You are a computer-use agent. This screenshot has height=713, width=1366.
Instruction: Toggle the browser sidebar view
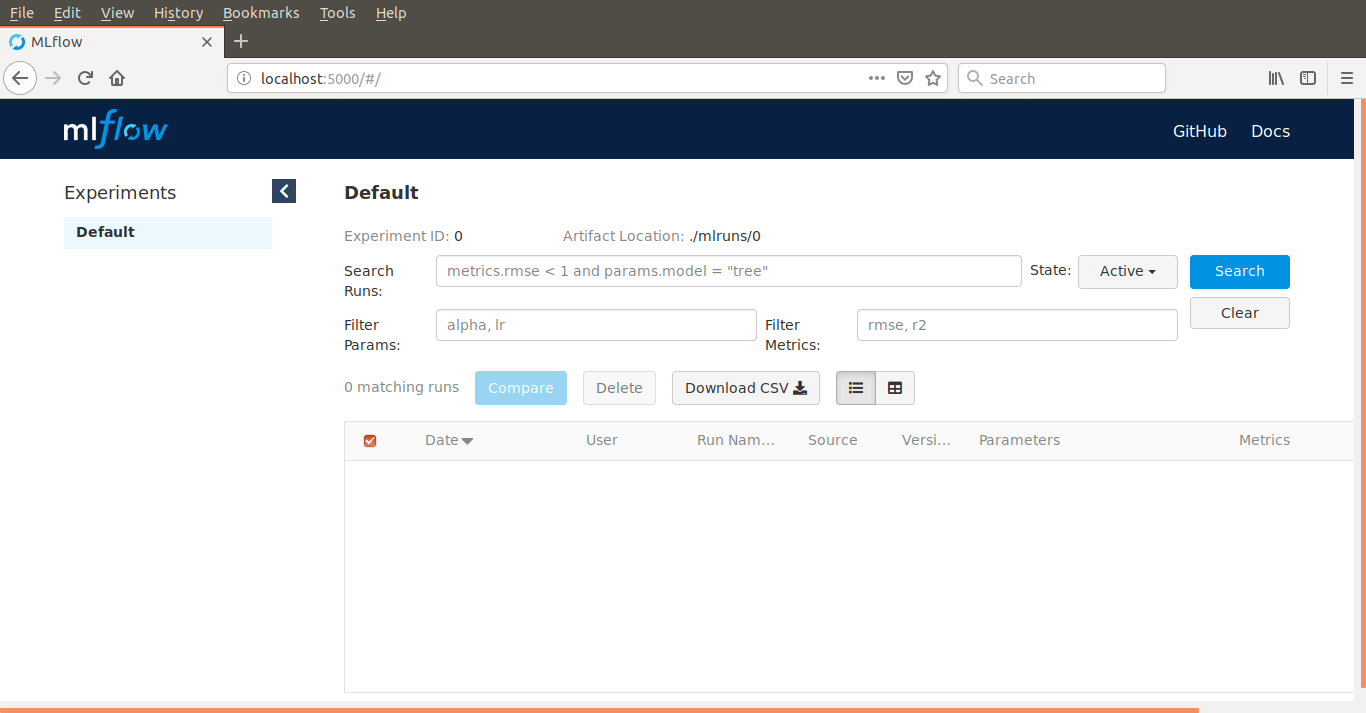click(1308, 78)
